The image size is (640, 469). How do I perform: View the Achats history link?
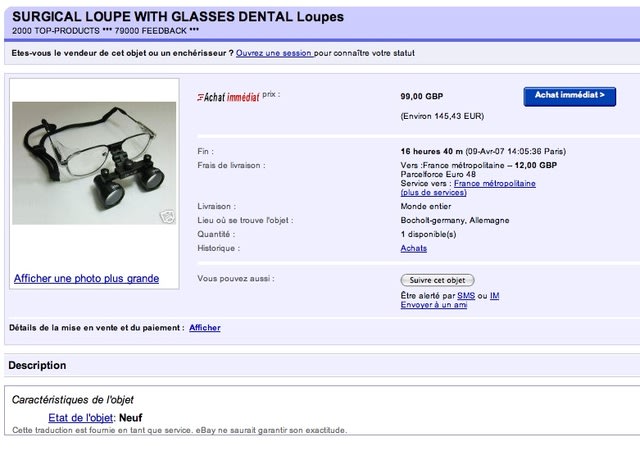coord(413,248)
